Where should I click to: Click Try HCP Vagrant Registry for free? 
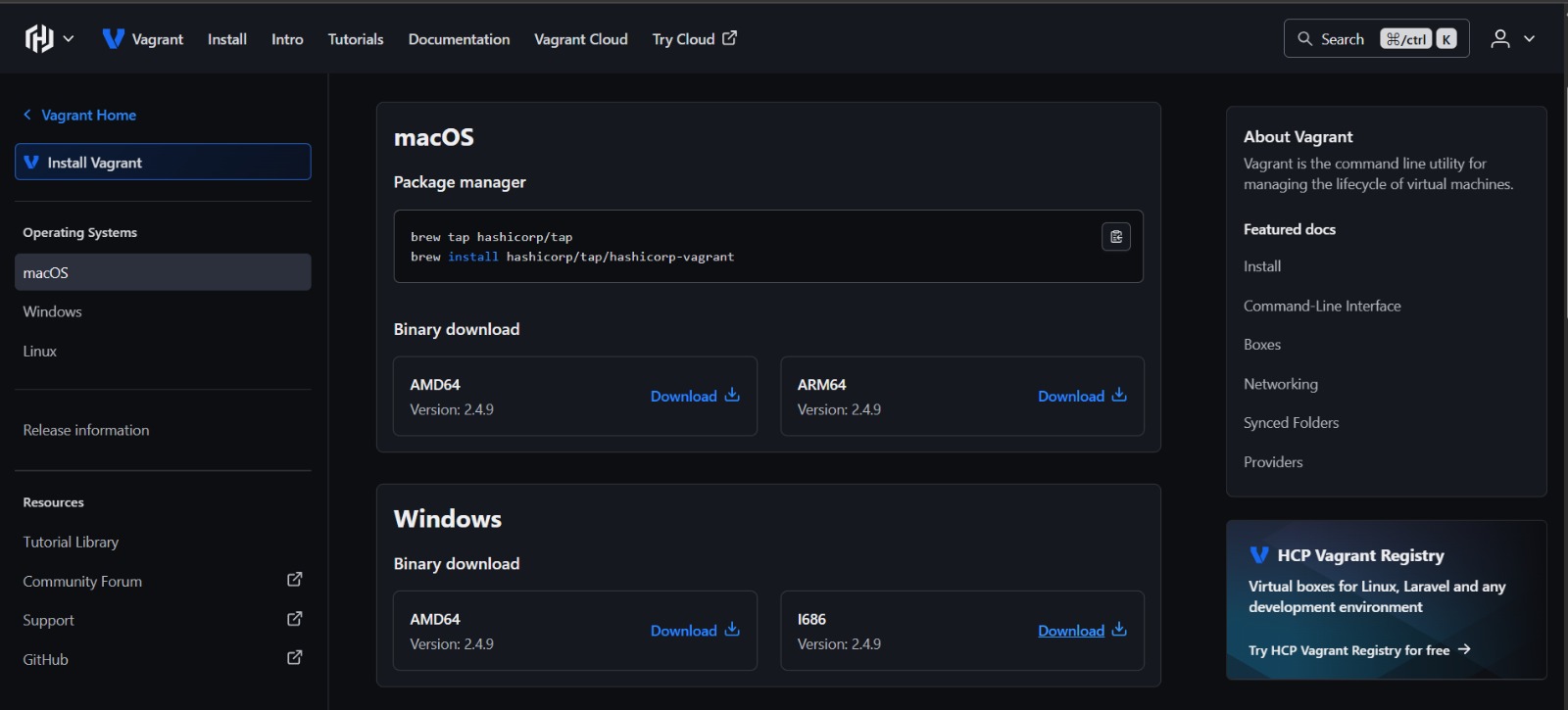coord(1358,650)
